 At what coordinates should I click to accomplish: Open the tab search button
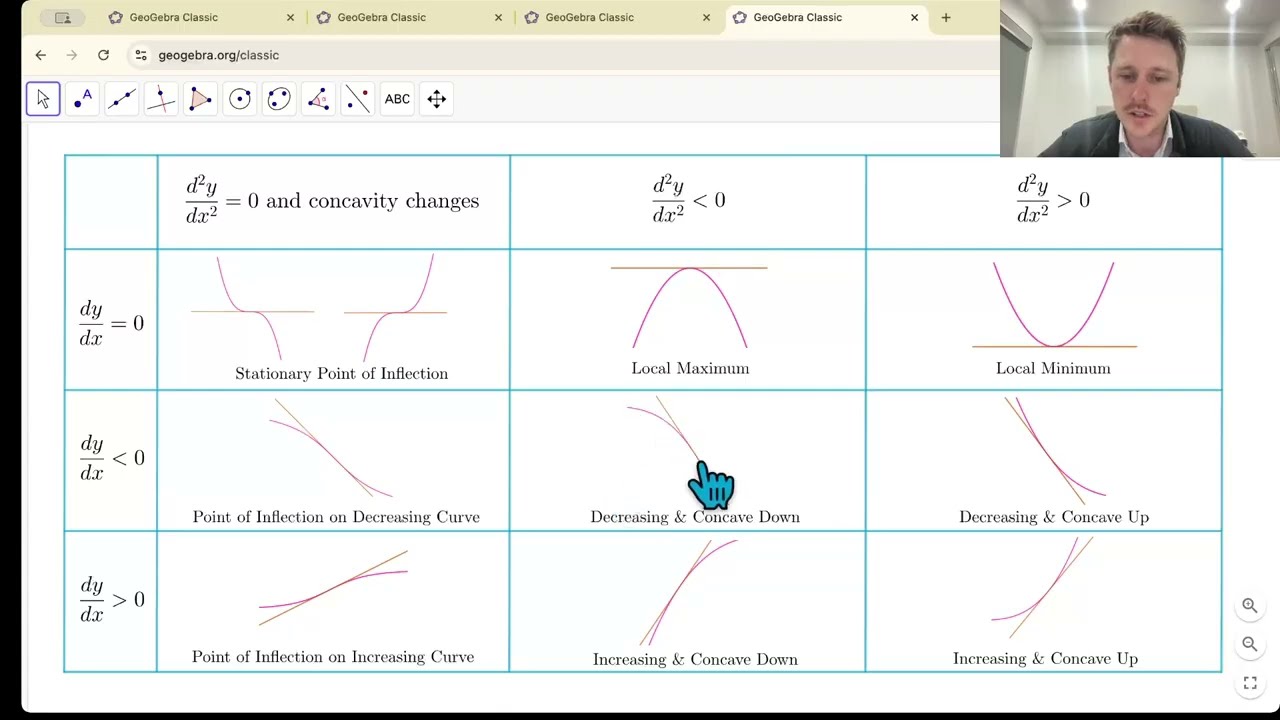[62, 17]
